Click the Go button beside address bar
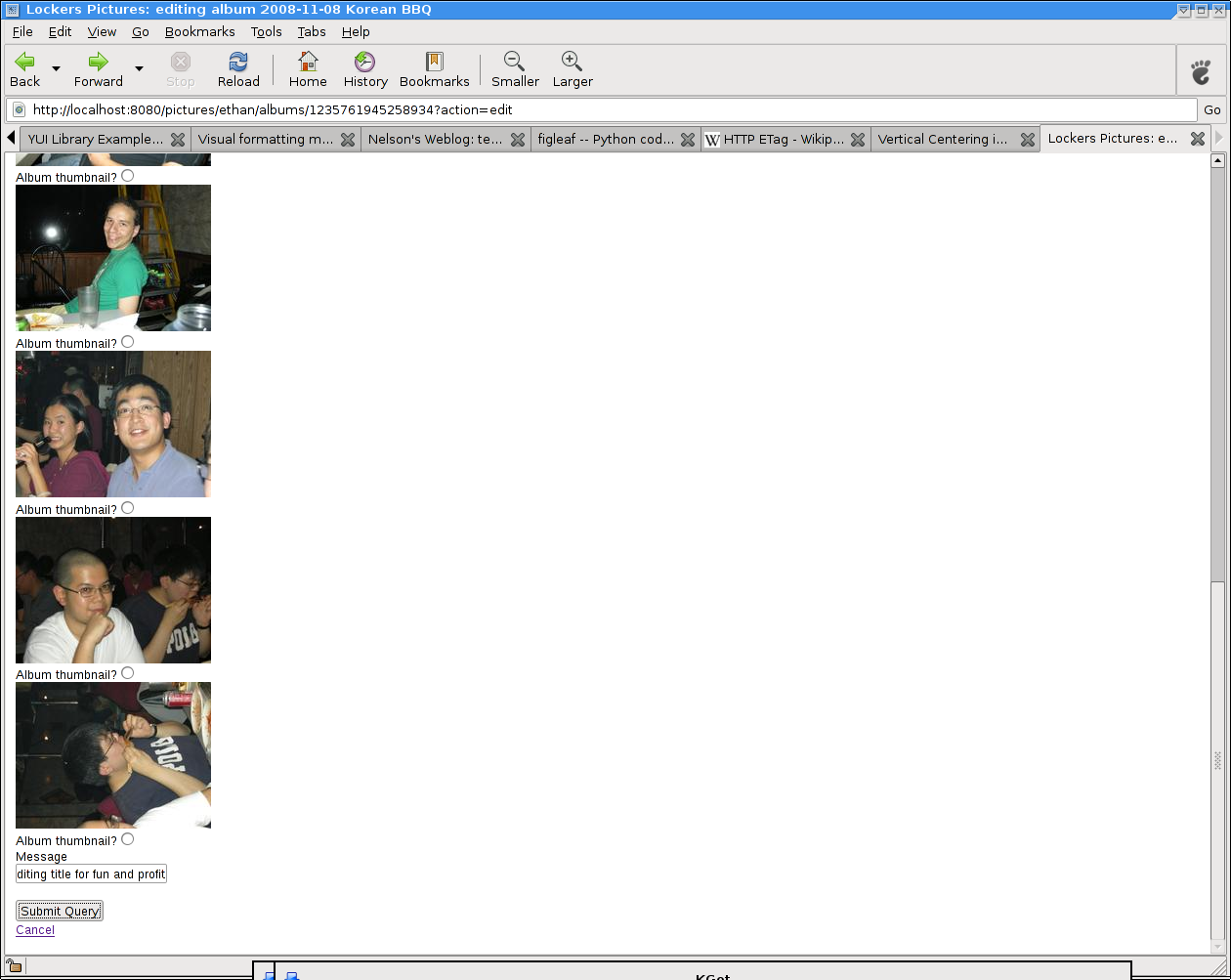1231x980 pixels. pos(1212,109)
